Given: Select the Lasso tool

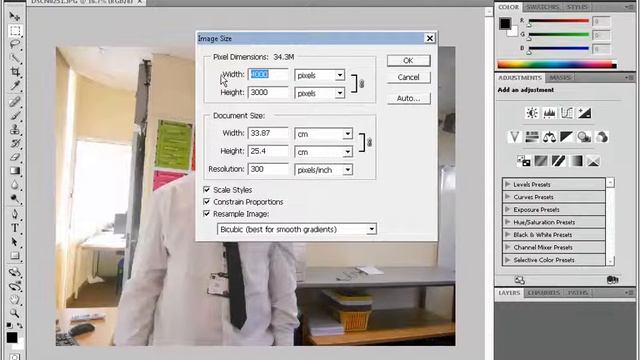Looking at the screenshot, I should [15, 44].
